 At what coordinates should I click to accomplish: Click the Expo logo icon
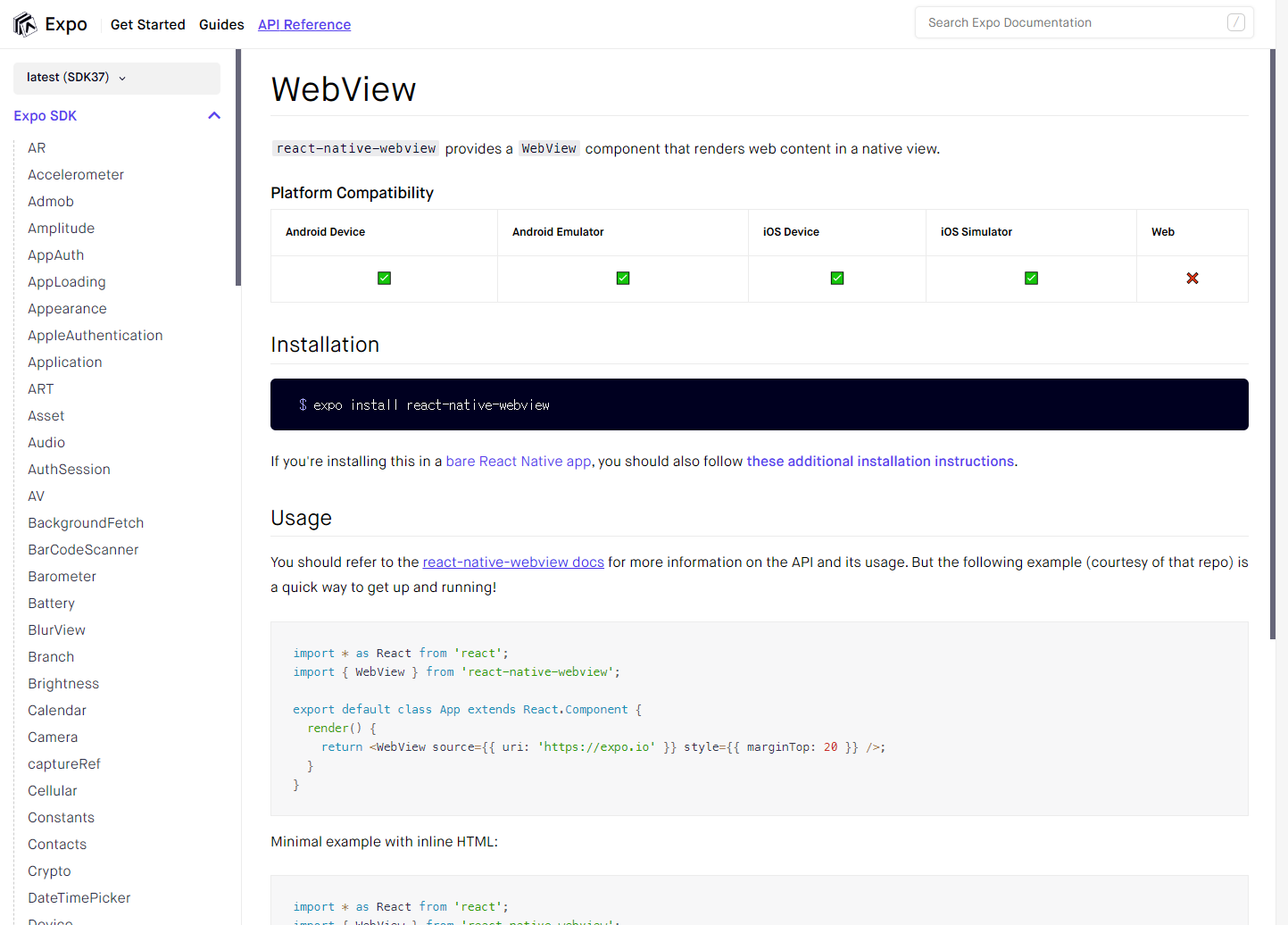point(25,24)
